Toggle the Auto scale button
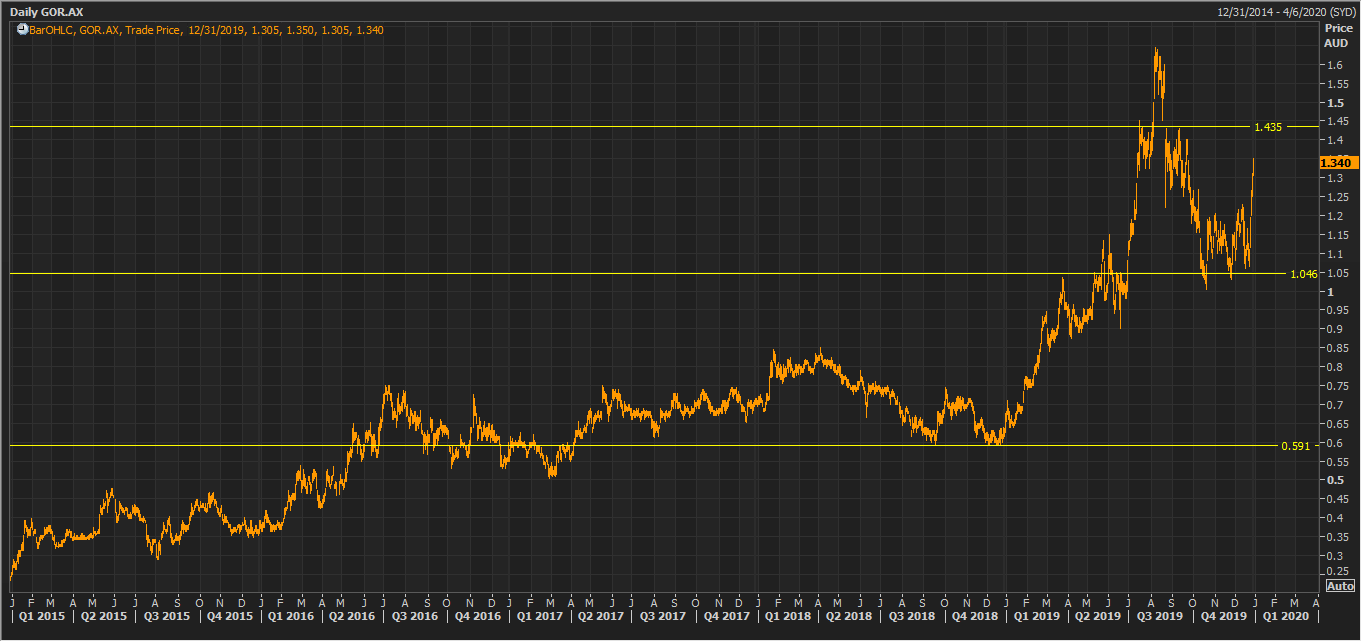 (1340, 585)
